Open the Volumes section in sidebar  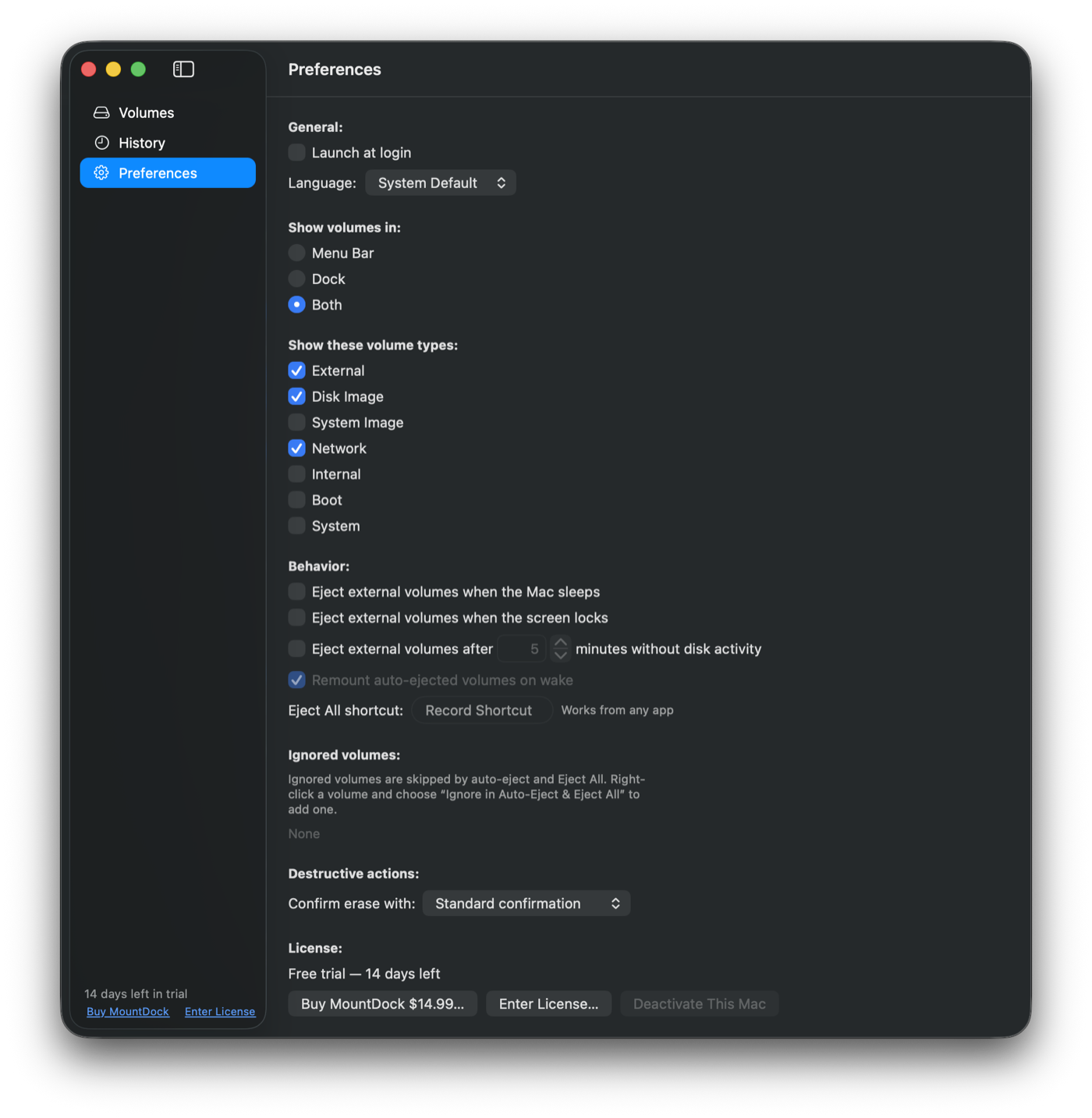(168, 113)
